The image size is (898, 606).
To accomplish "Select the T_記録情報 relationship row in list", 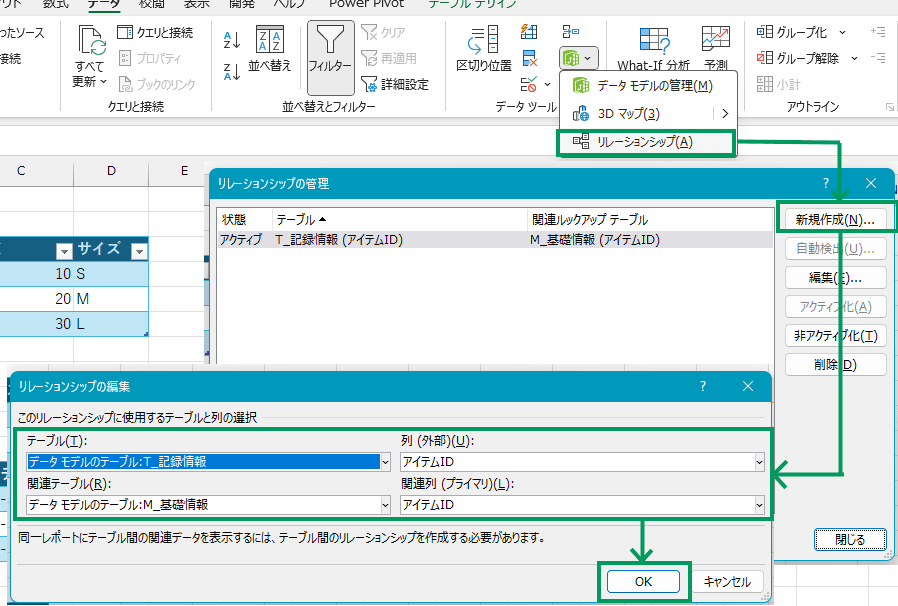I will 400,240.
